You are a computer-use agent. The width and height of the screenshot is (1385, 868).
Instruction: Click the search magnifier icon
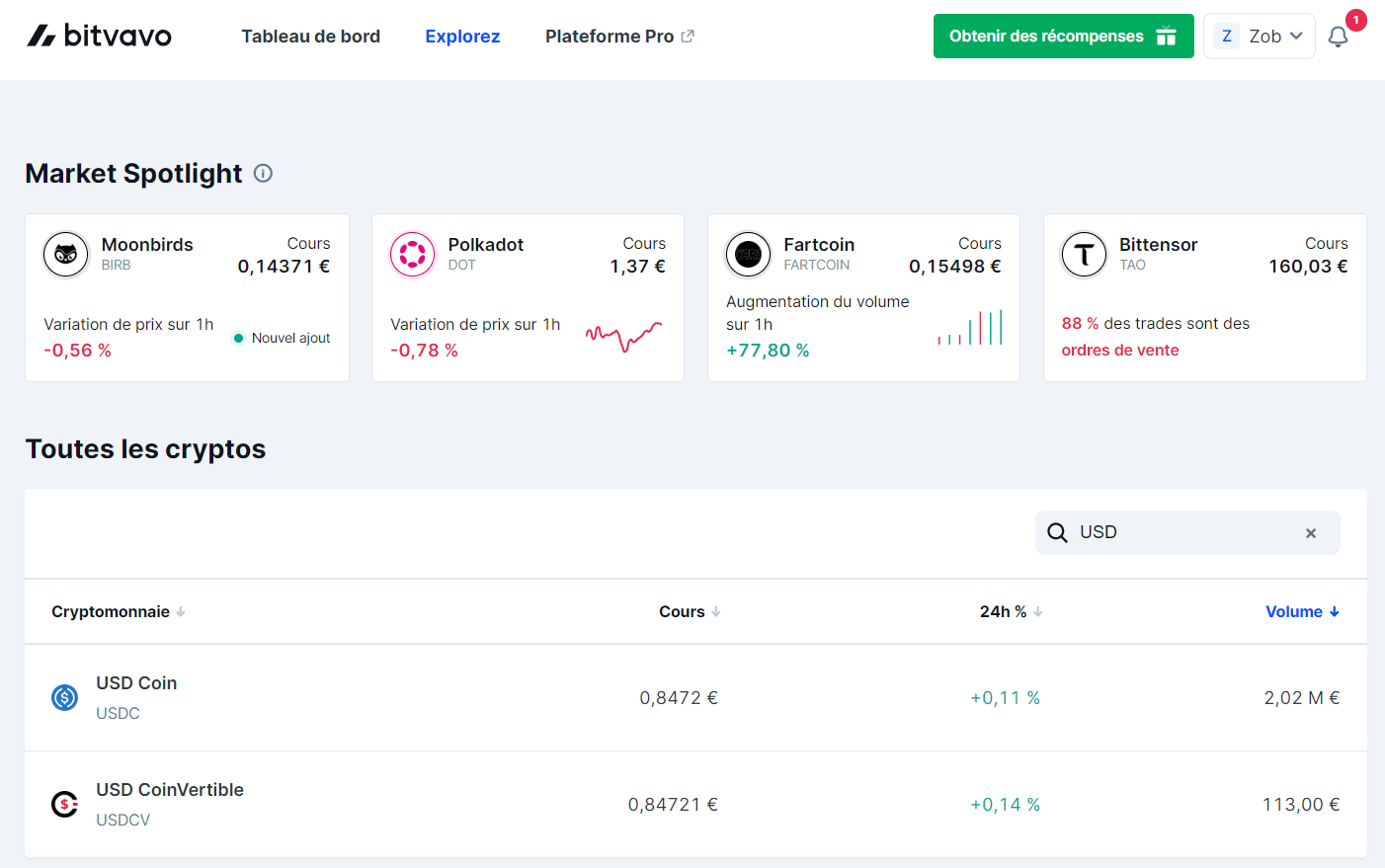coord(1057,532)
